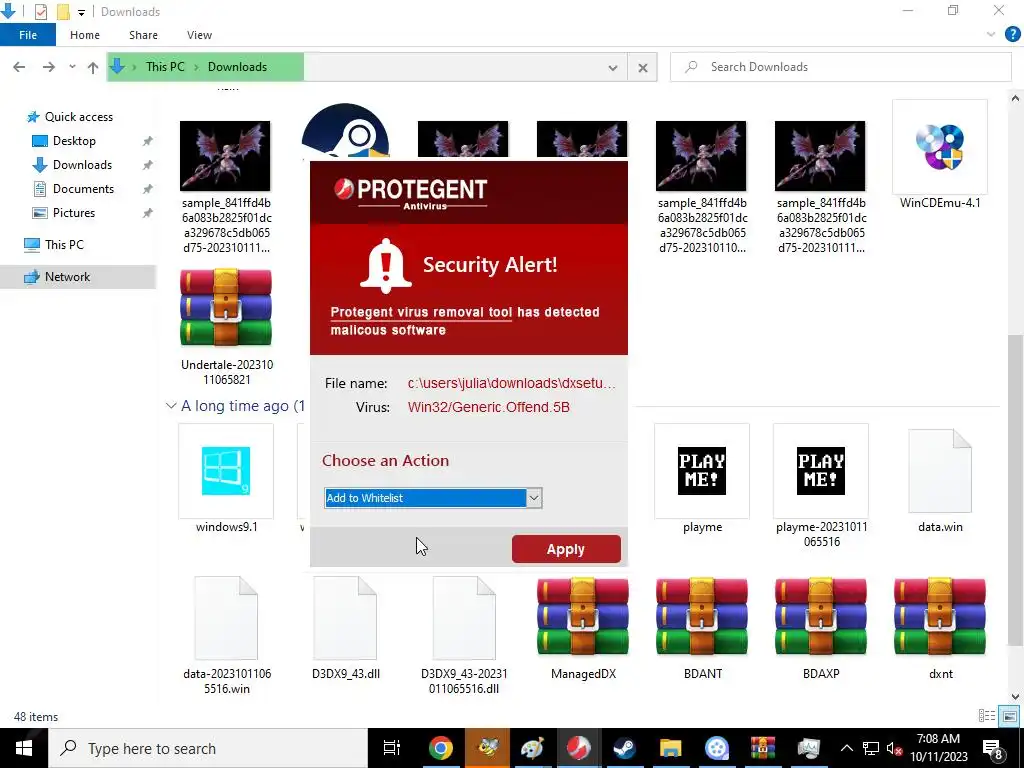This screenshot has width=1024, height=768.
Task: Open Desktop in the navigation pane
Action: (x=74, y=141)
